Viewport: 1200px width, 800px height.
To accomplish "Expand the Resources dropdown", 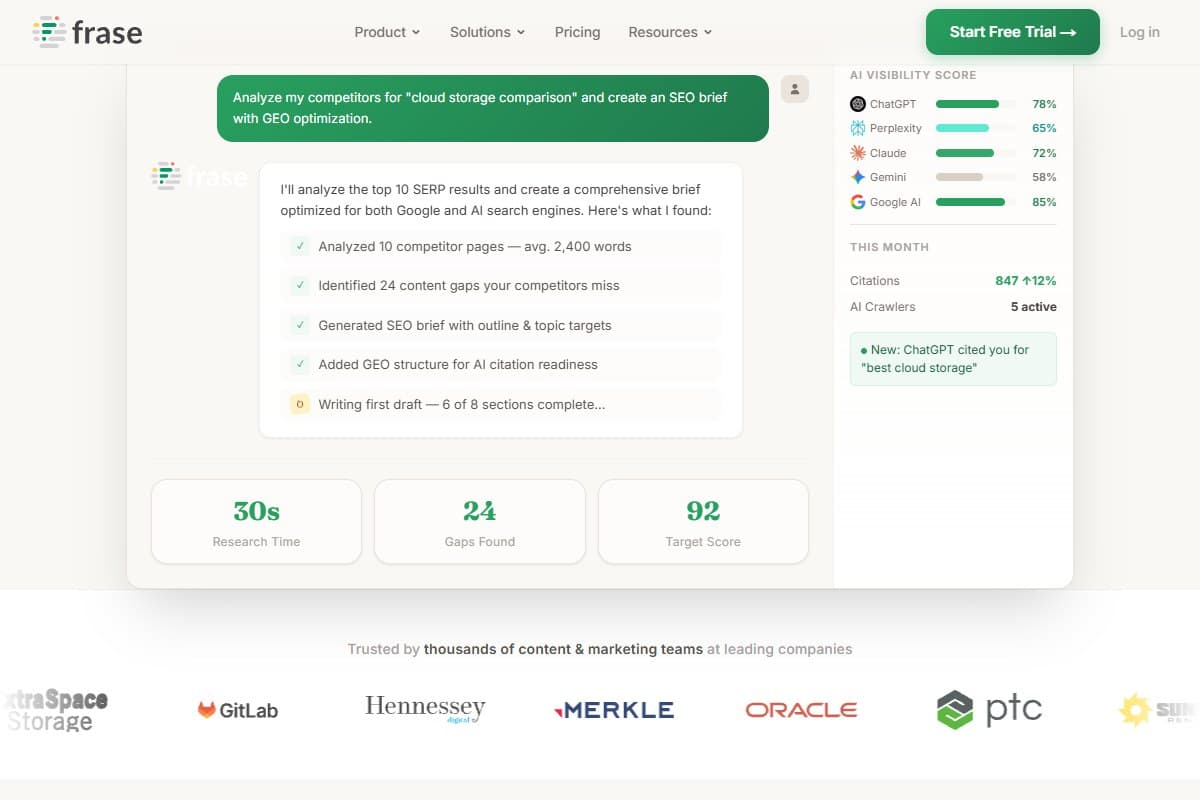I will click(670, 32).
